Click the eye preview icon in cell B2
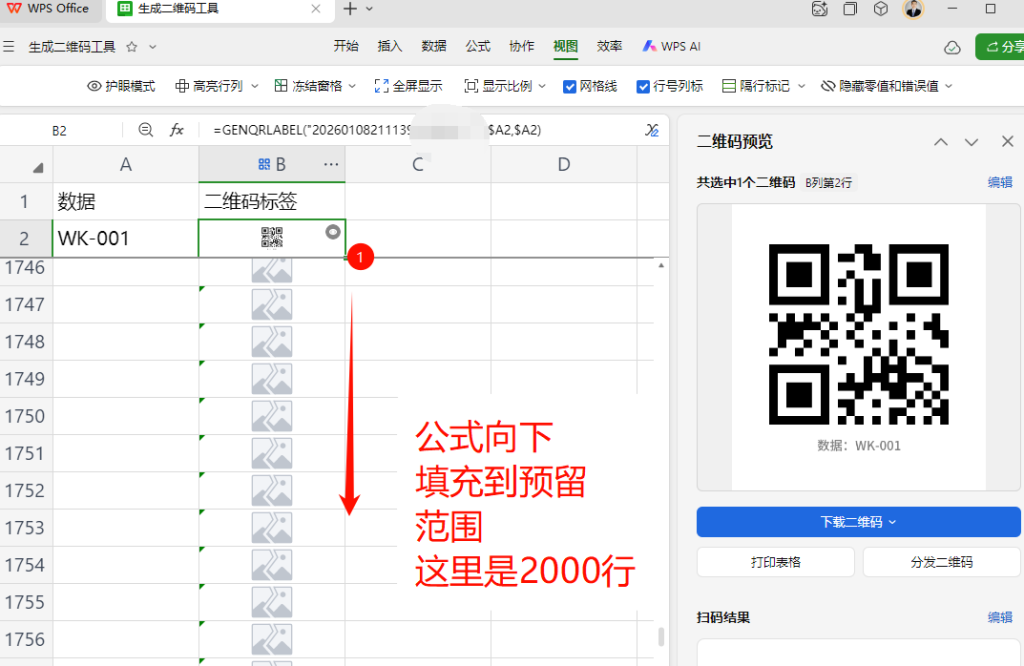The width and height of the screenshot is (1024, 666). (x=333, y=232)
